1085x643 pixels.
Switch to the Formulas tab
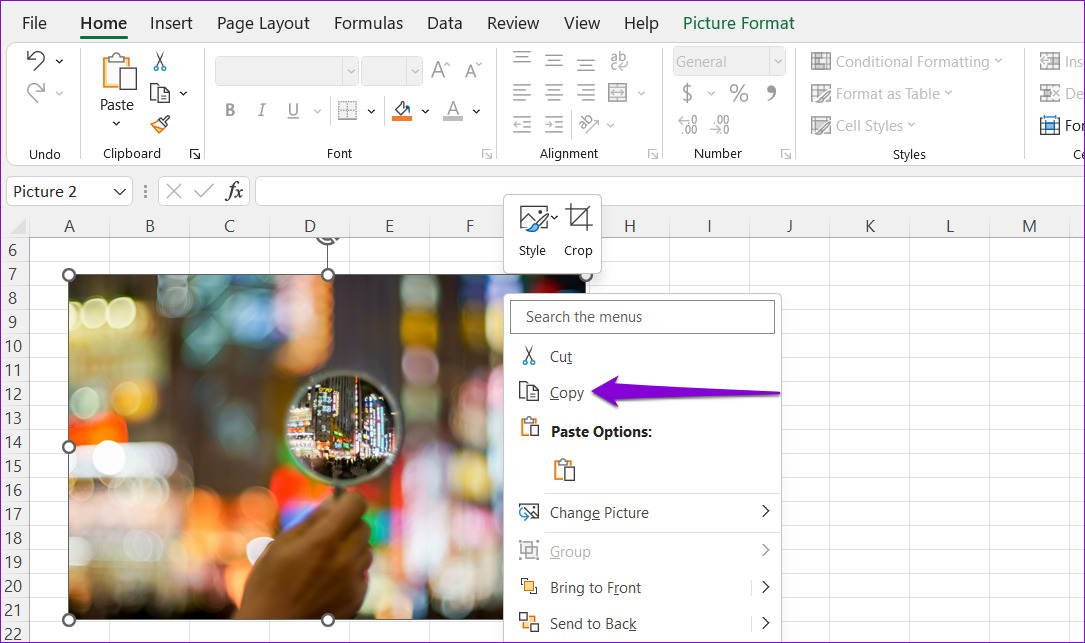pyautogui.click(x=368, y=23)
